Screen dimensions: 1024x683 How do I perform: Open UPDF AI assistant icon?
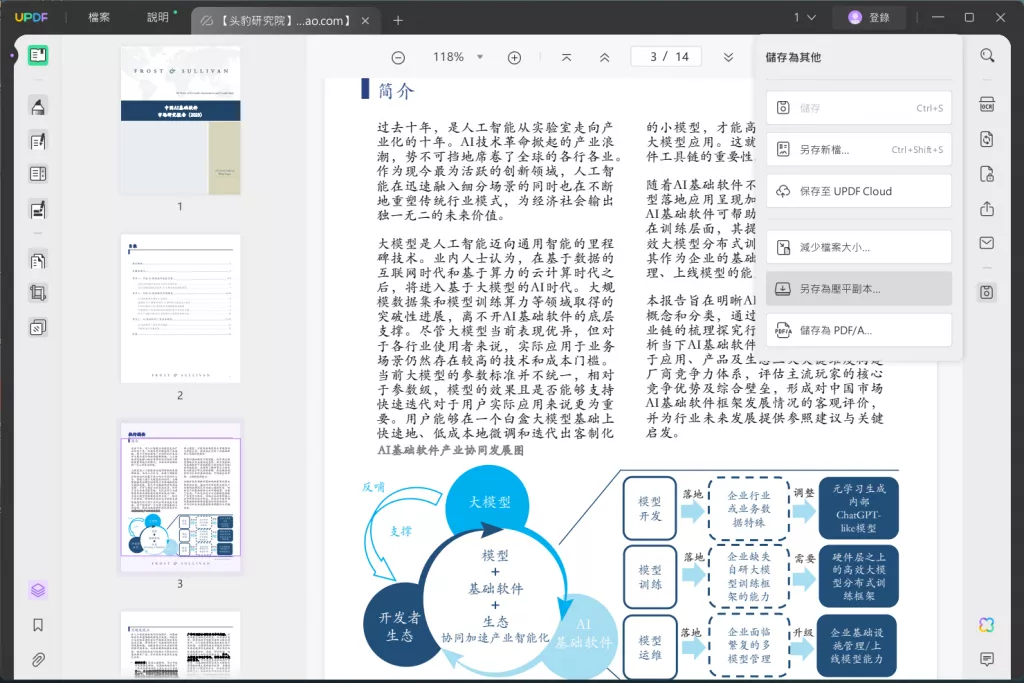(987, 625)
